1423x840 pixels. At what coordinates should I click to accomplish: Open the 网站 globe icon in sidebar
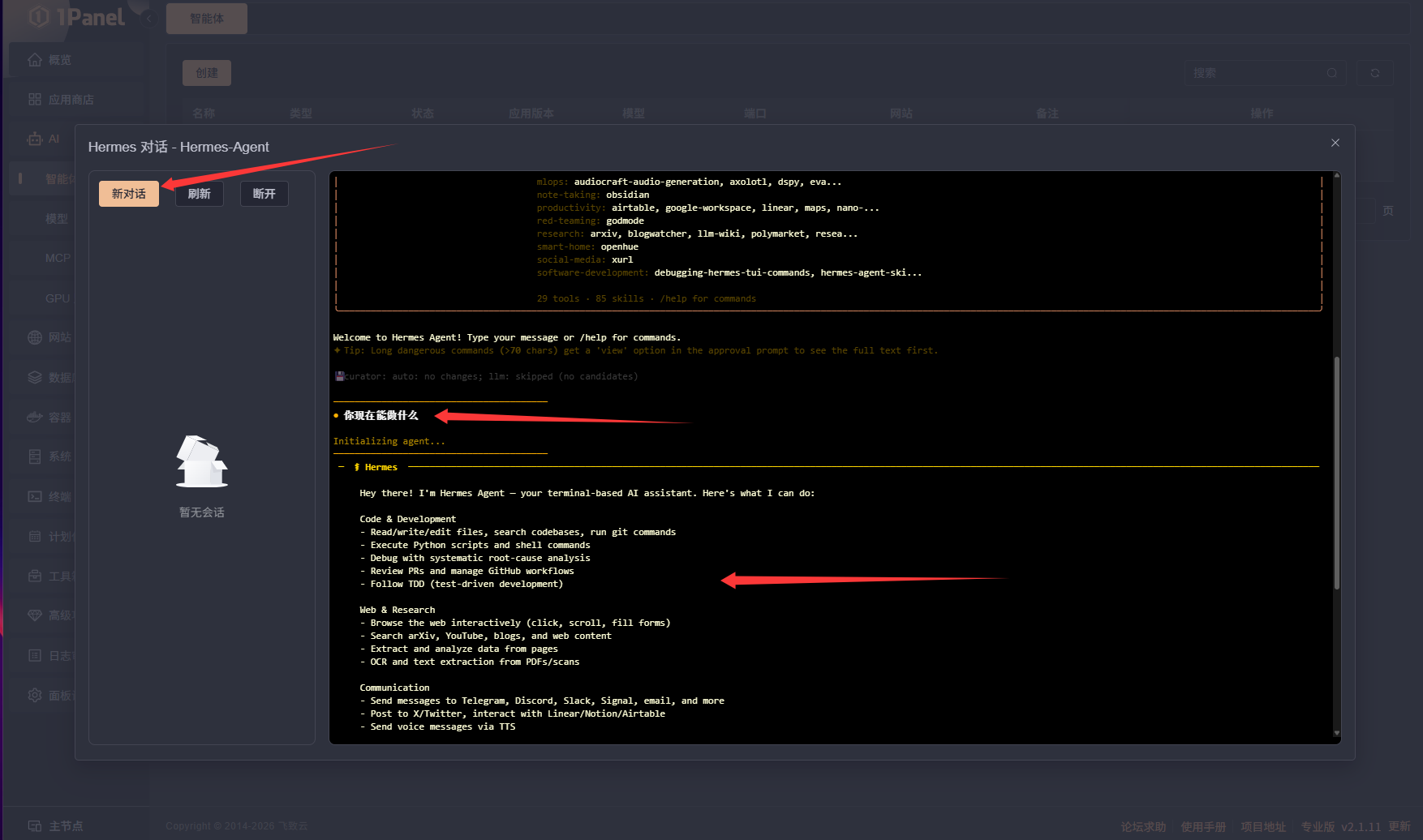(35, 337)
